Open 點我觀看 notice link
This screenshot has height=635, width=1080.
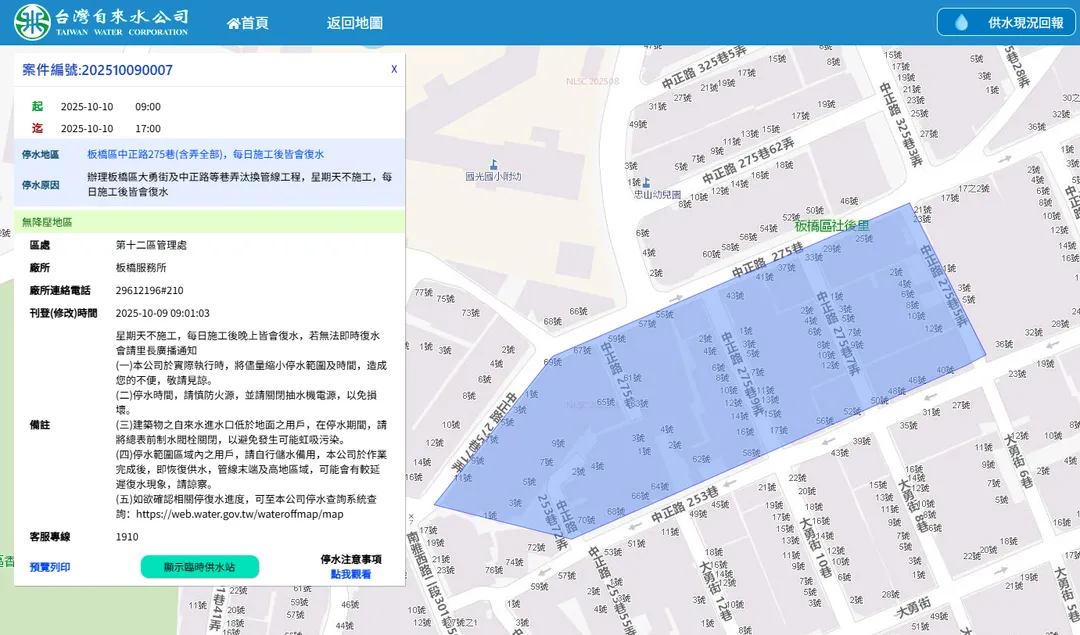pyautogui.click(x=351, y=574)
